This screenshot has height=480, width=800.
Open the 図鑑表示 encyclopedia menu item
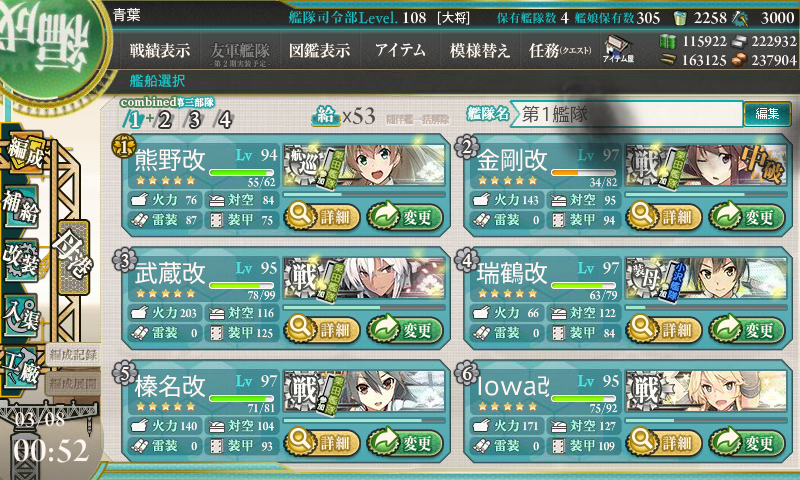[319, 50]
